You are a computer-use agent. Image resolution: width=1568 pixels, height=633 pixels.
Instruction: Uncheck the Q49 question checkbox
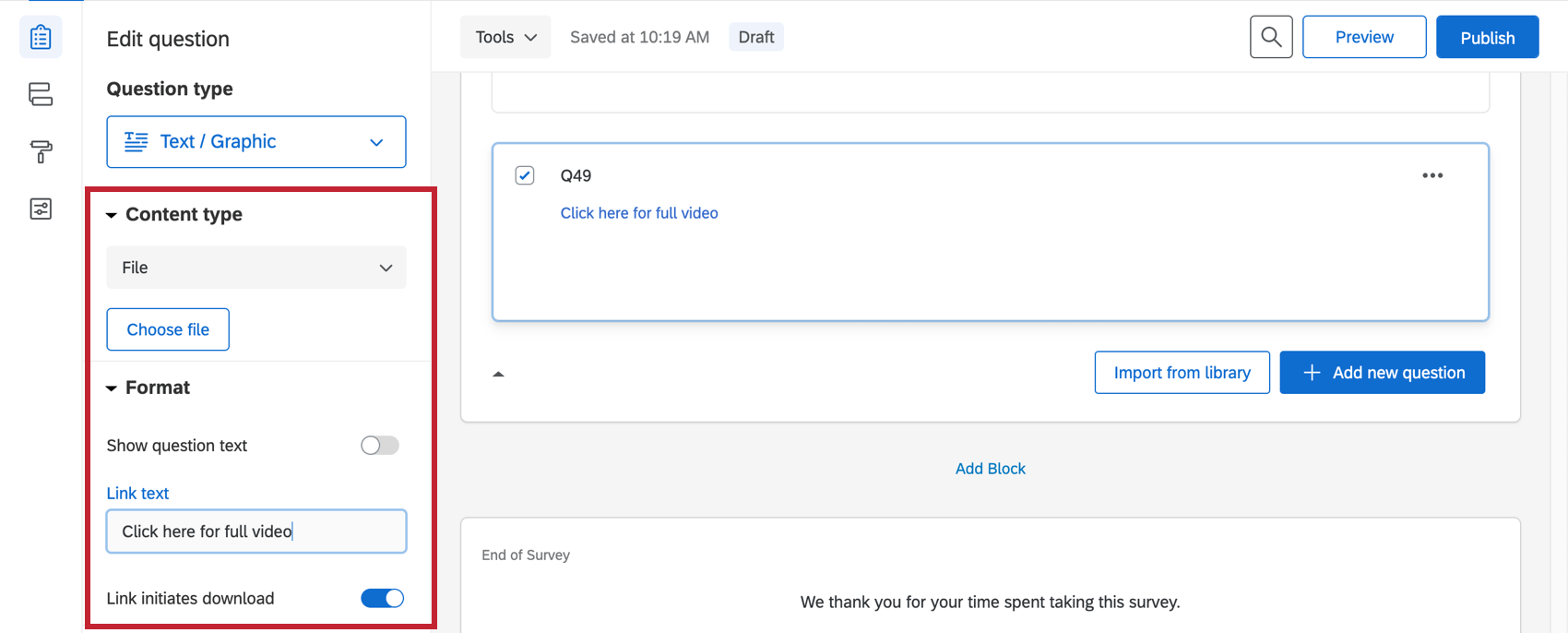click(x=525, y=175)
